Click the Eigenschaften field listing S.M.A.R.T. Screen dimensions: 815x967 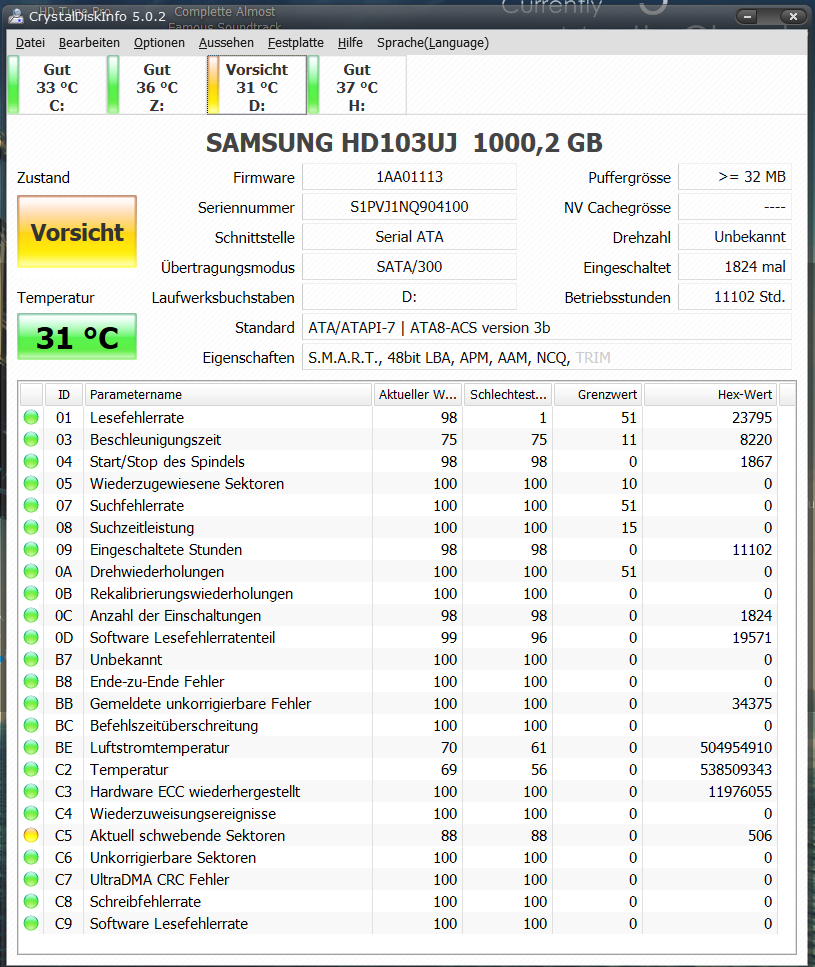[546, 358]
